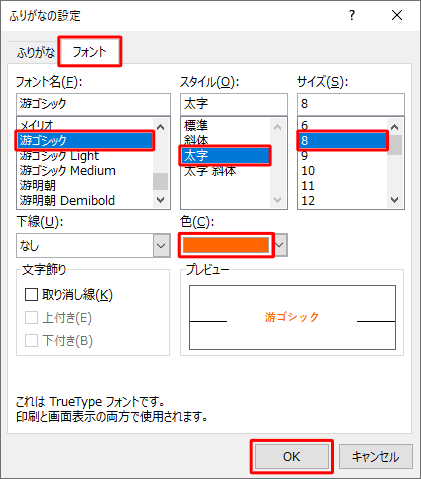Viewport: 421px width, 479px height.
Task: Choose 游ゴシック Light font
Action: point(85,156)
